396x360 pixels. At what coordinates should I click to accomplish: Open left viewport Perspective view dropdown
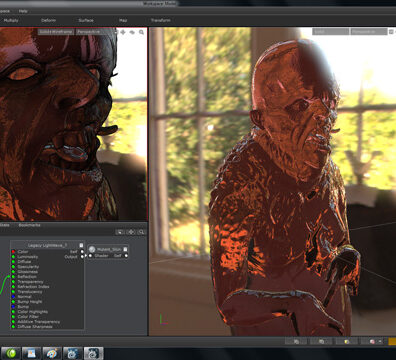(95, 32)
